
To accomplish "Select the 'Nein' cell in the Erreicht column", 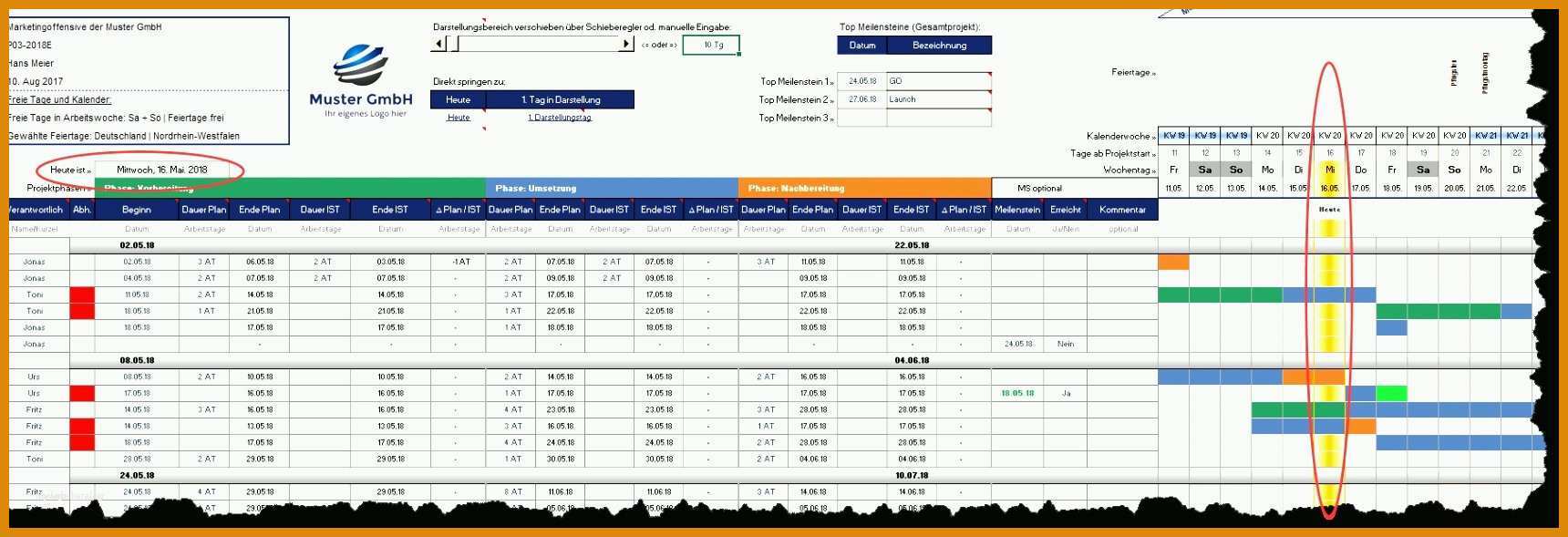I will click(1066, 344).
